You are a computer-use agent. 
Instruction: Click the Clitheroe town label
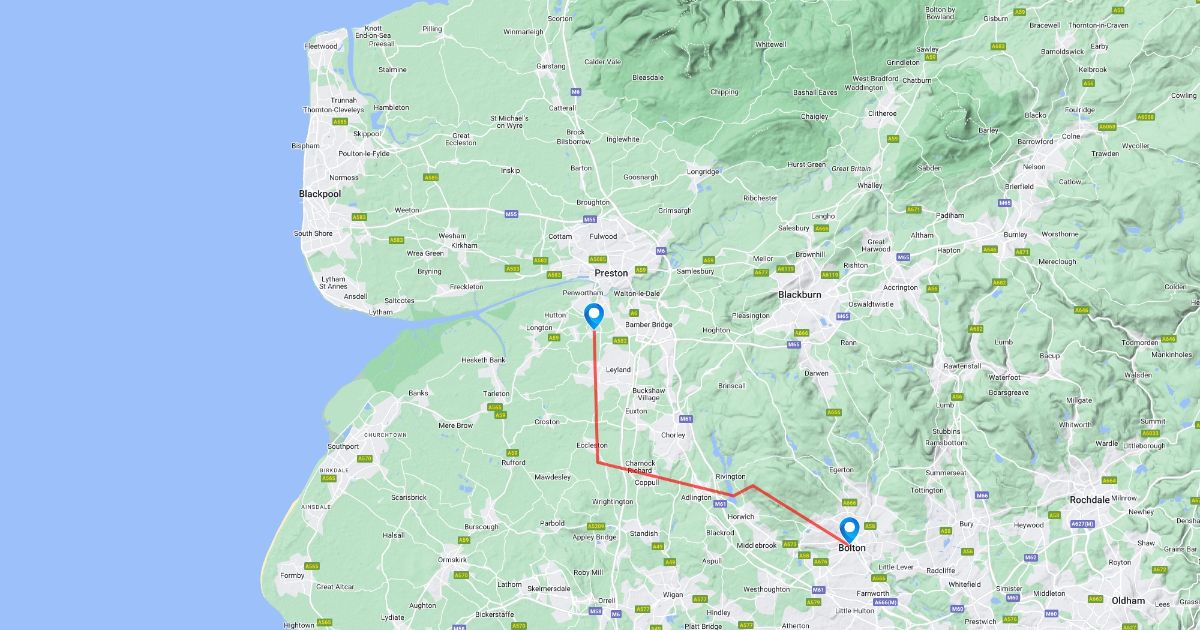coord(881,113)
